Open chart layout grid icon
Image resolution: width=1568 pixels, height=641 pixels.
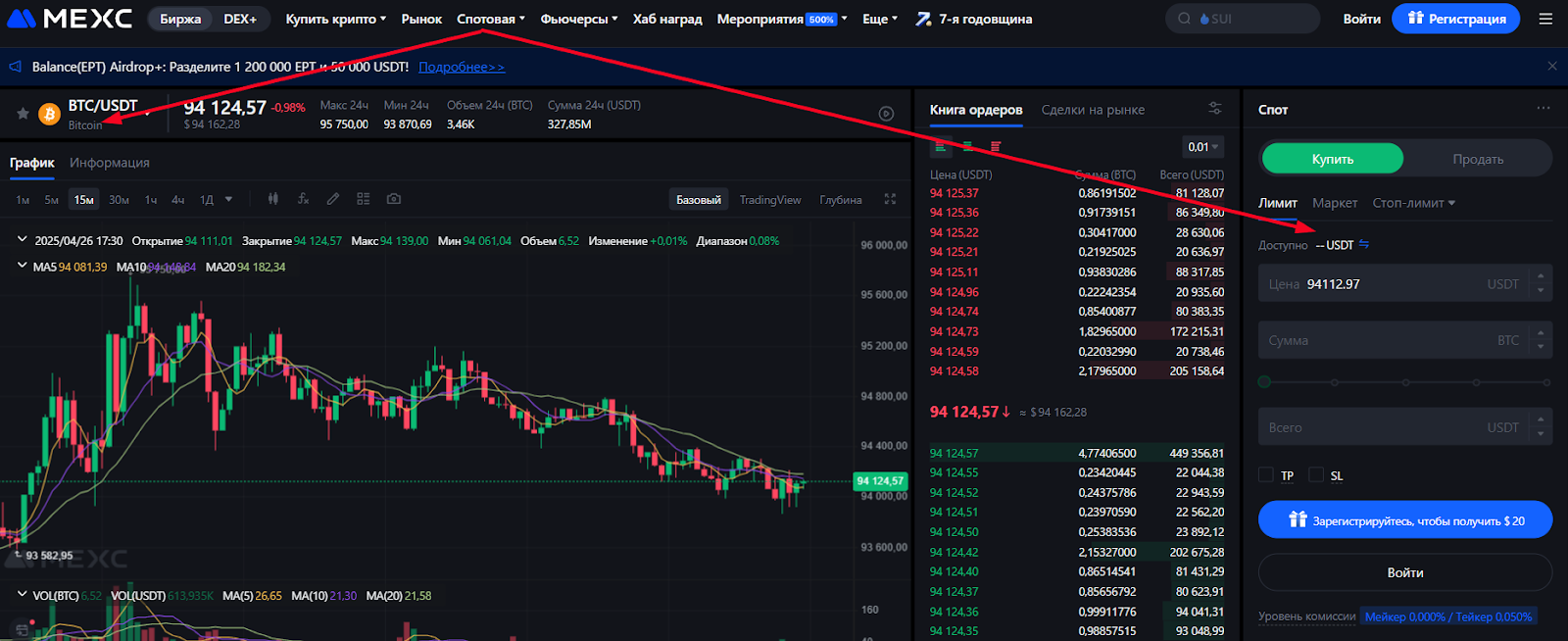364,199
